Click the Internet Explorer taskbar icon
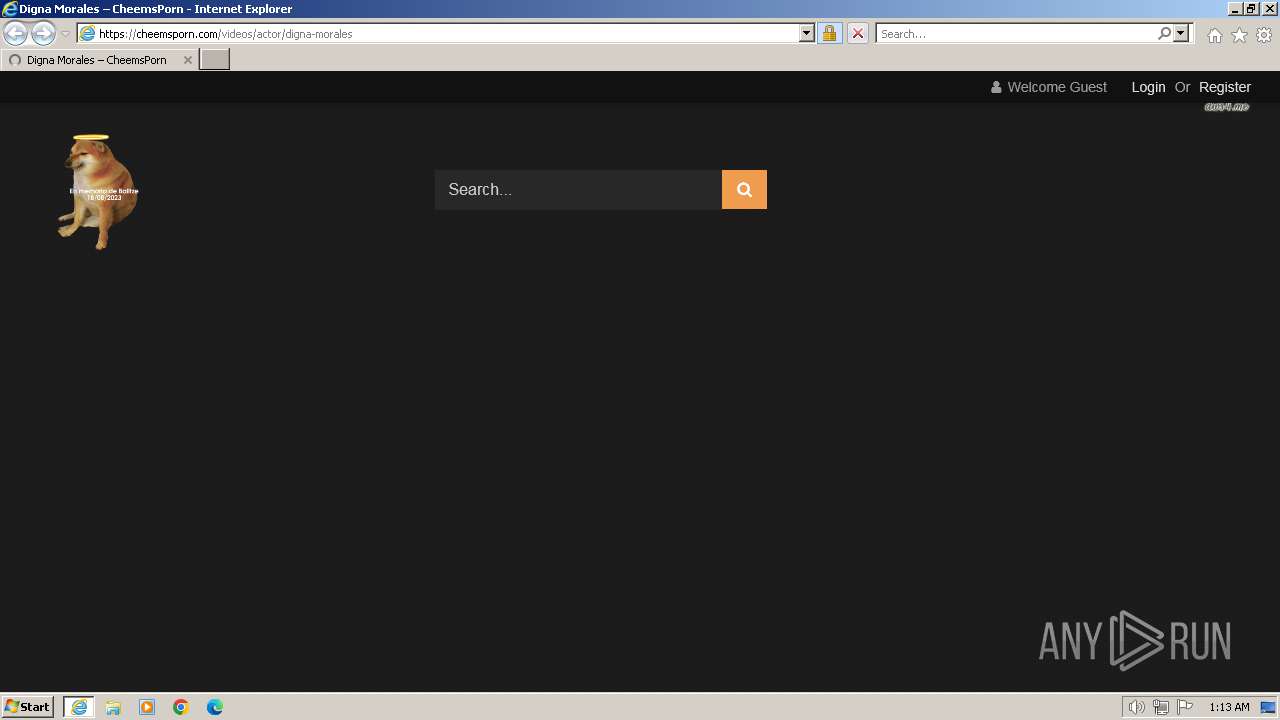This screenshot has height=720, width=1280. [x=79, y=707]
